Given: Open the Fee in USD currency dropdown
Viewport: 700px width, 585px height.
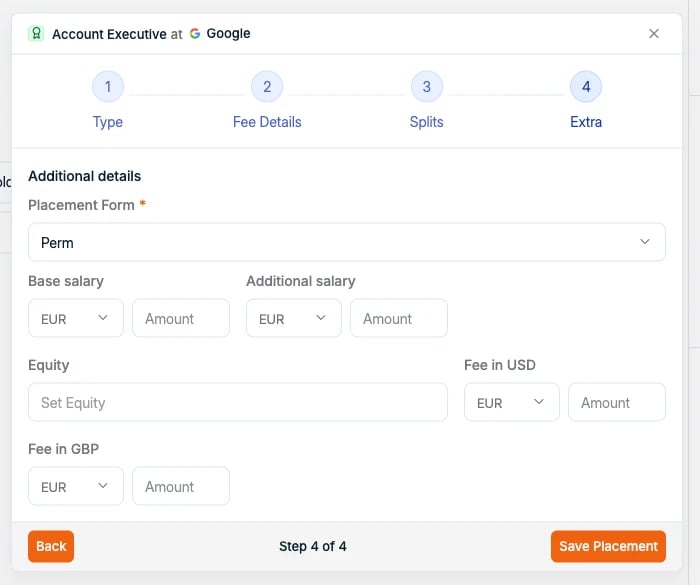Looking at the screenshot, I should 512,402.
